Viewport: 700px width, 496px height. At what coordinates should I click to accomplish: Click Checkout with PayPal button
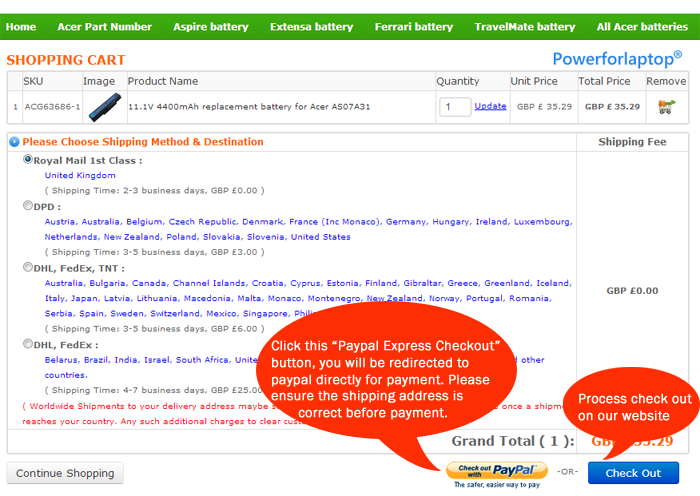coord(497,470)
